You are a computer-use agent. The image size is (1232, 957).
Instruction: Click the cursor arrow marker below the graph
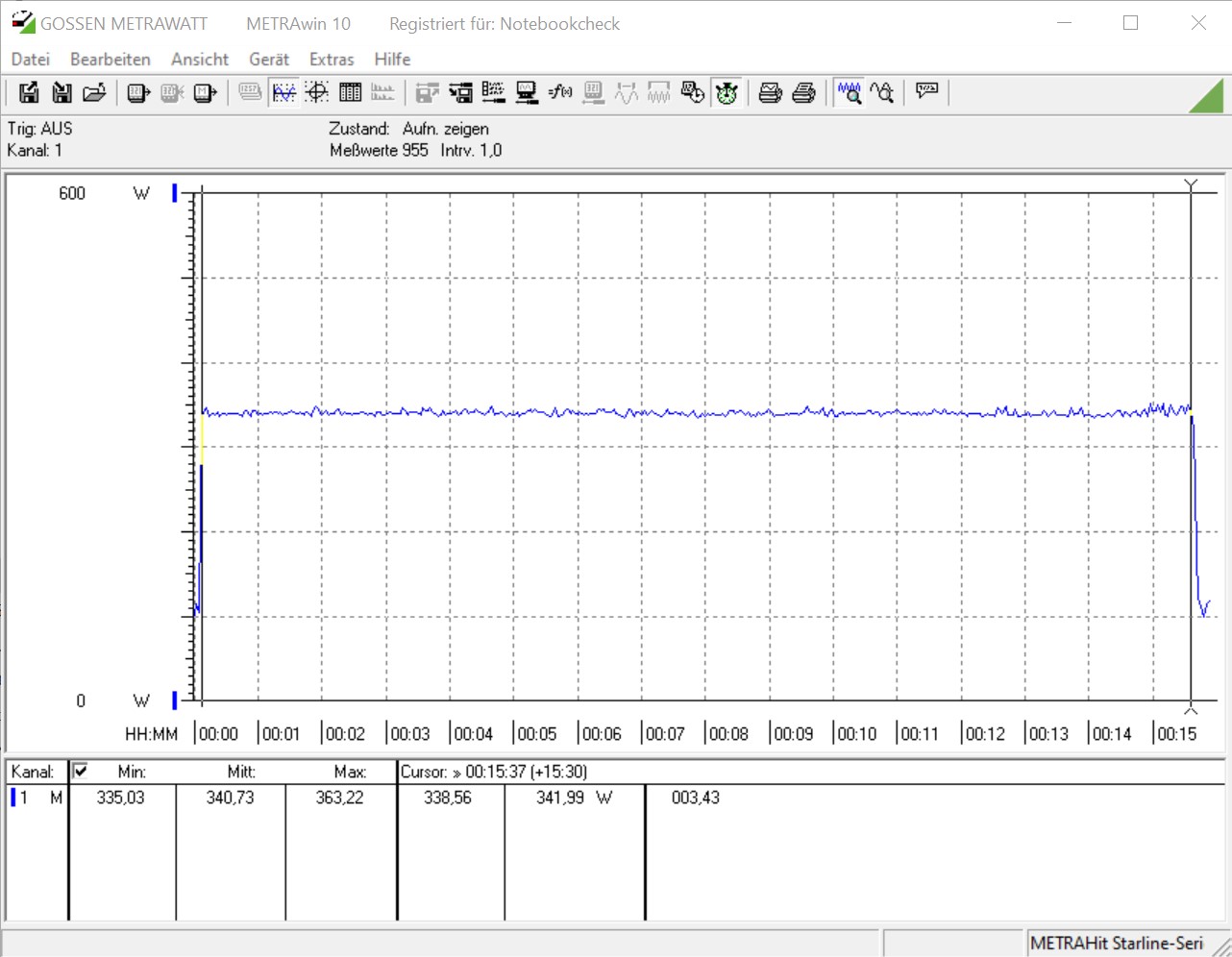click(1192, 710)
